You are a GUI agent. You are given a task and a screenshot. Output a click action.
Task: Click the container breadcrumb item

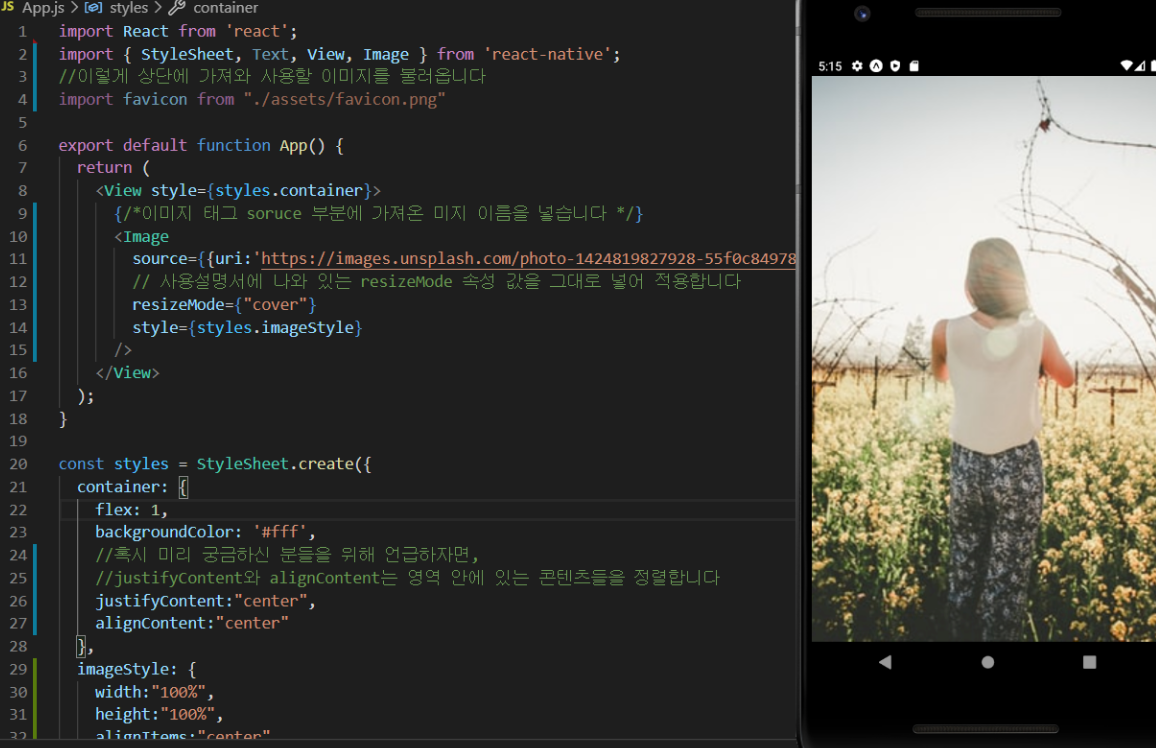[x=226, y=8]
